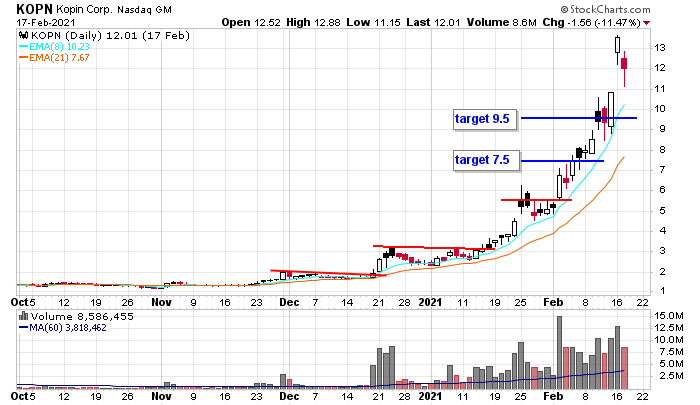Click the Feb label on price chart axis
This screenshot has width=700, height=405.
(553, 302)
